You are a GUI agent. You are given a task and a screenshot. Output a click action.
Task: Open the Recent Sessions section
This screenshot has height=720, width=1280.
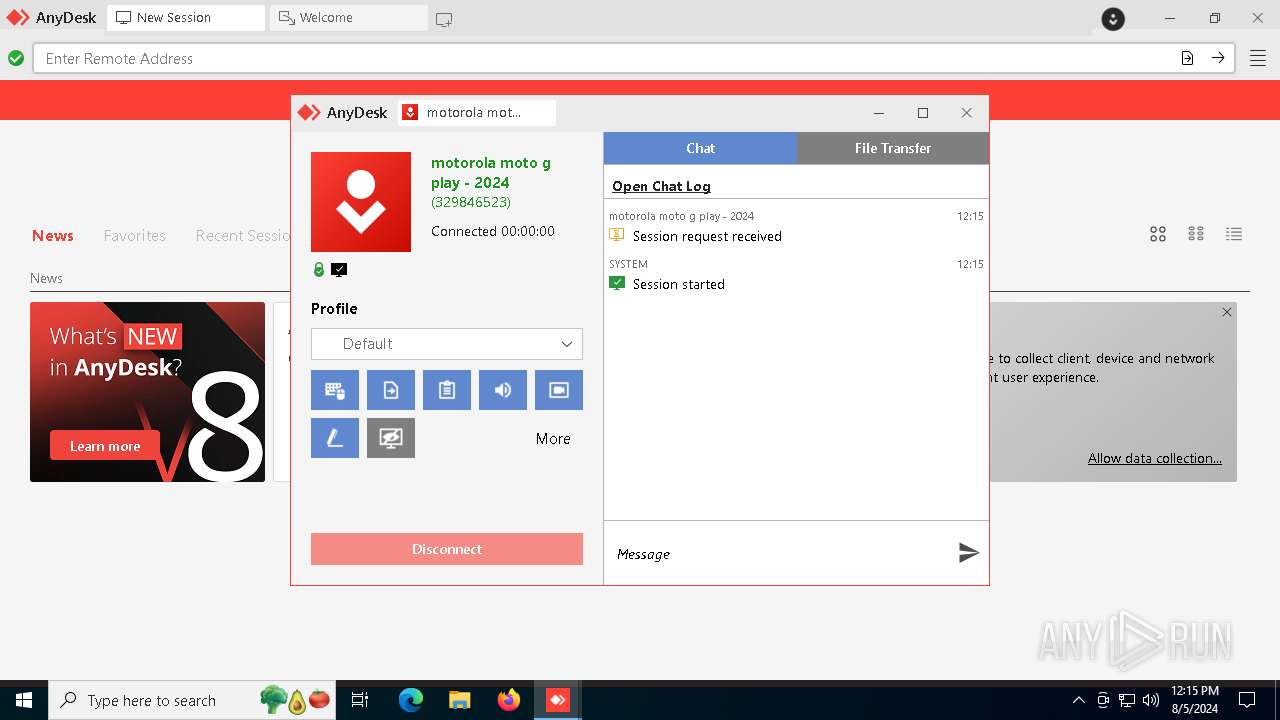pyautogui.click(x=243, y=236)
